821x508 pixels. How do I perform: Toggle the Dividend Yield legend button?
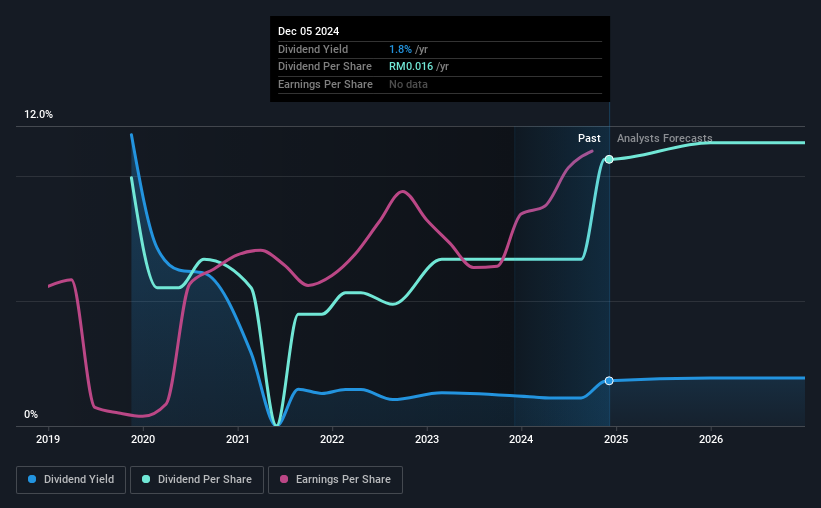coord(71,480)
